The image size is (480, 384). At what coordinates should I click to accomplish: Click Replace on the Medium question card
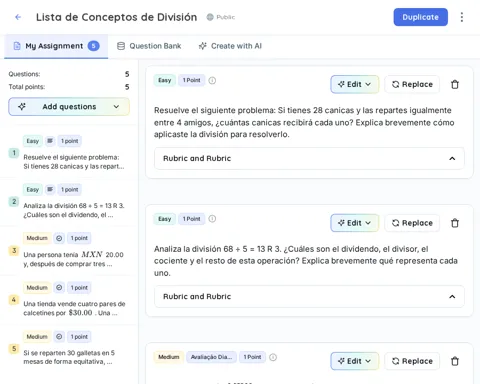(x=412, y=361)
